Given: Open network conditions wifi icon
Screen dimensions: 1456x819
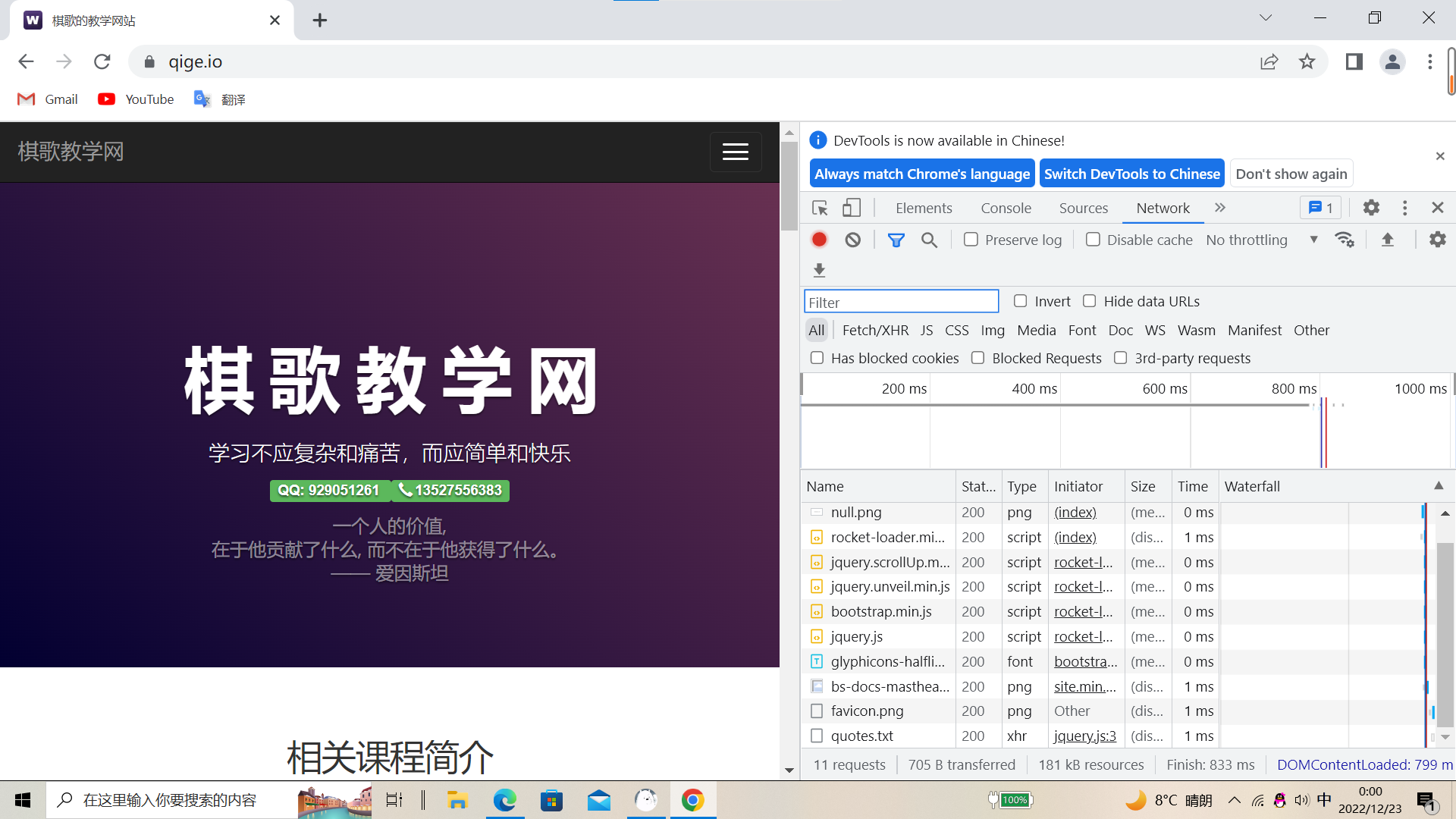Looking at the screenshot, I should [x=1345, y=240].
